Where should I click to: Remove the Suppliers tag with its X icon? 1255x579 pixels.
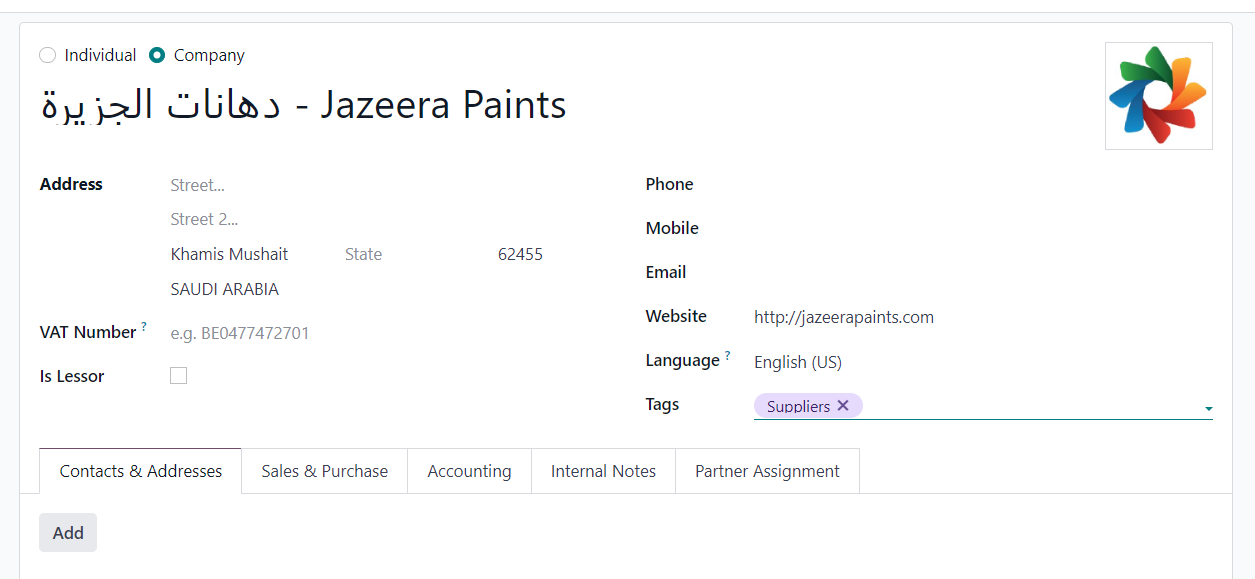point(843,405)
